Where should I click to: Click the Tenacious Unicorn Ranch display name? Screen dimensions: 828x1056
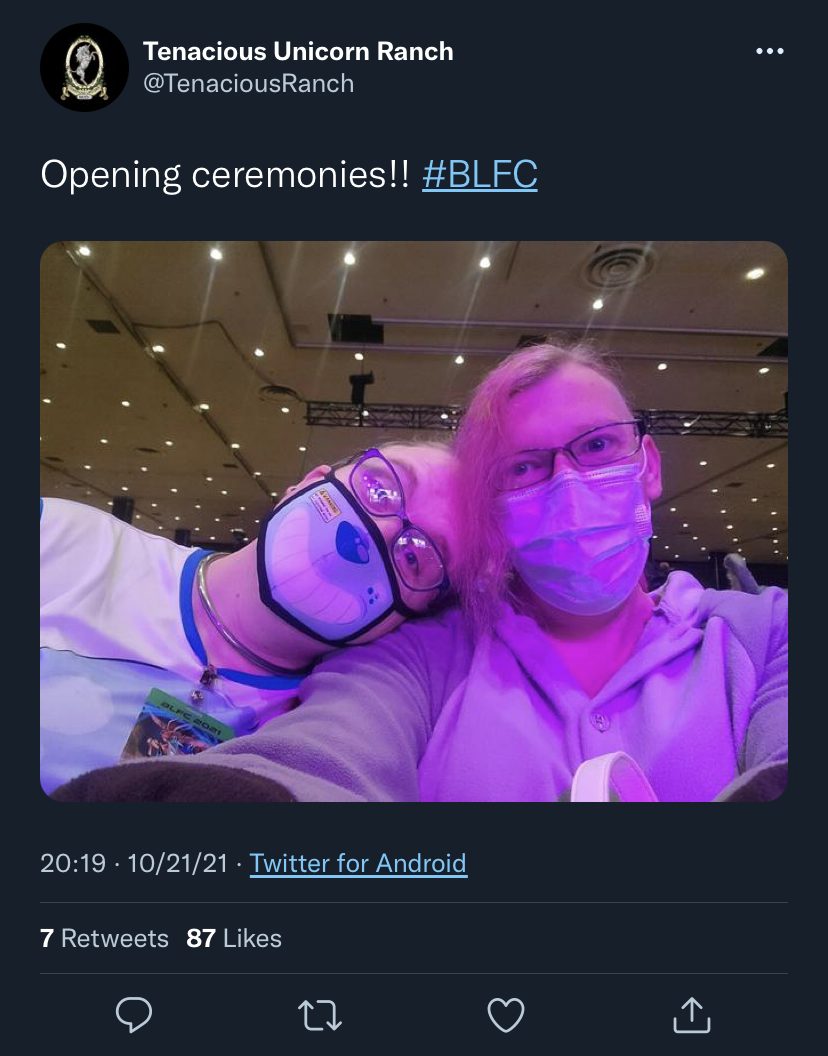point(298,51)
